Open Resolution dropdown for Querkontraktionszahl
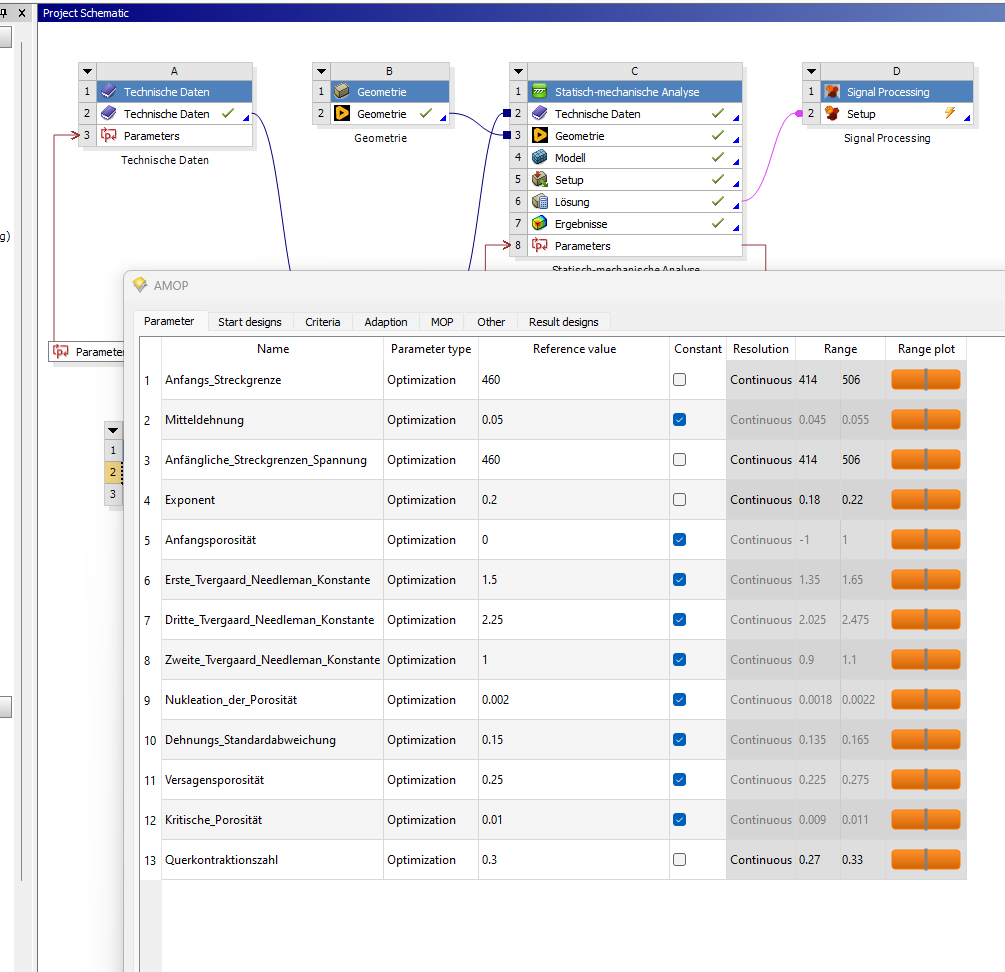The width and height of the screenshot is (1005, 972). click(x=761, y=860)
